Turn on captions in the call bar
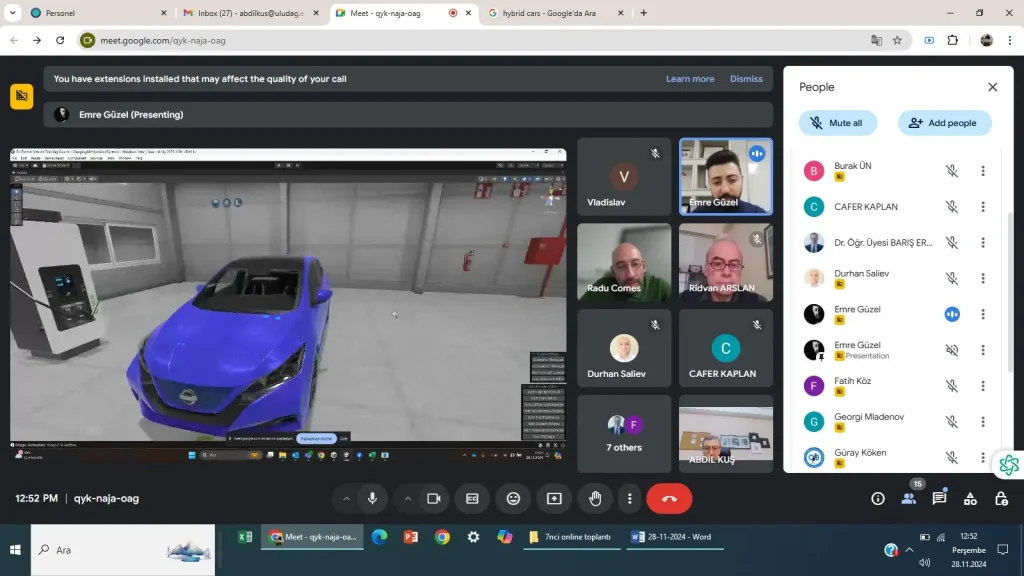Image resolution: width=1024 pixels, height=576 pixels. [x=472, y=498]
